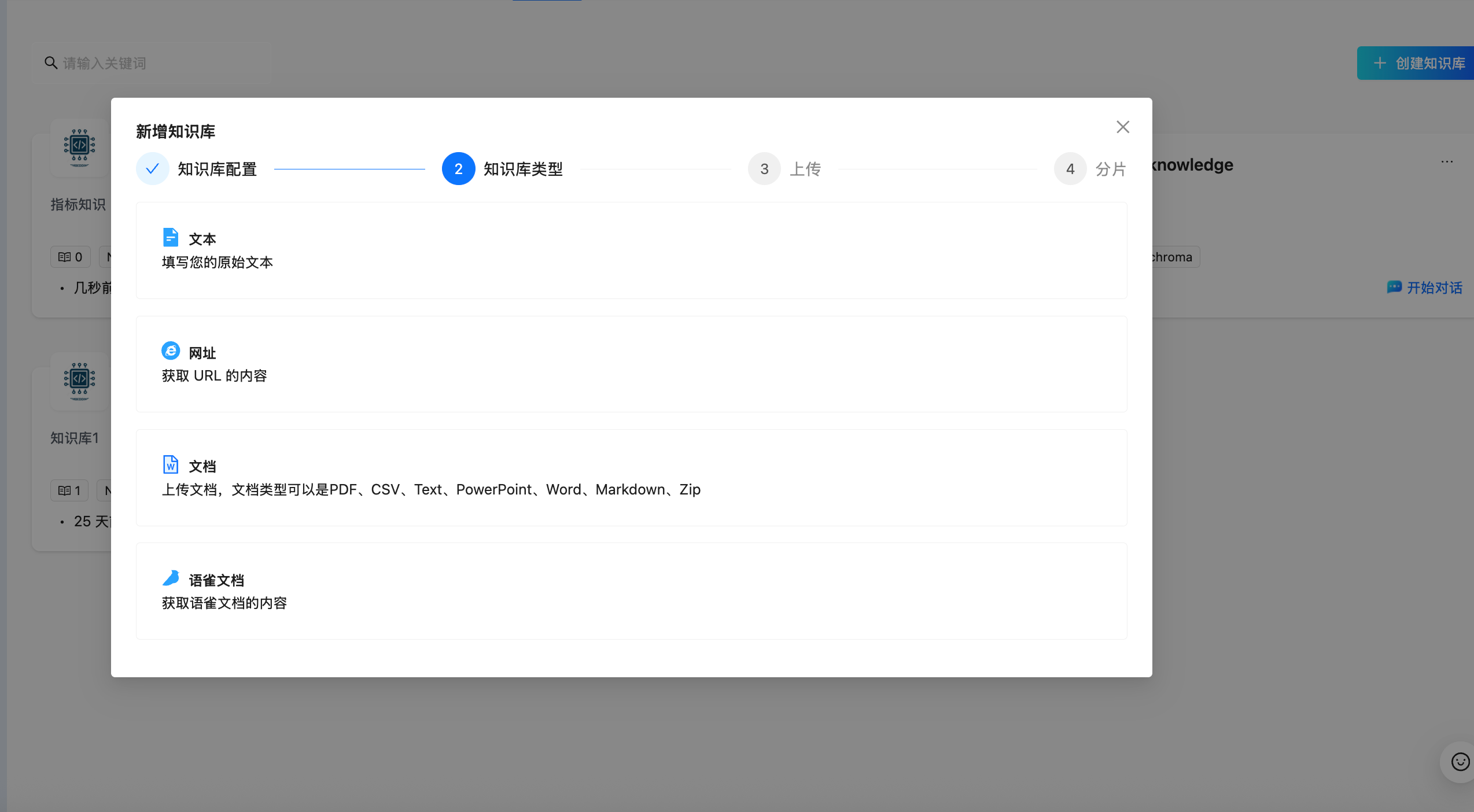Click step 4 分片 in the wizard
This screenshot has width=1474, height=812.
point(1071,169)
